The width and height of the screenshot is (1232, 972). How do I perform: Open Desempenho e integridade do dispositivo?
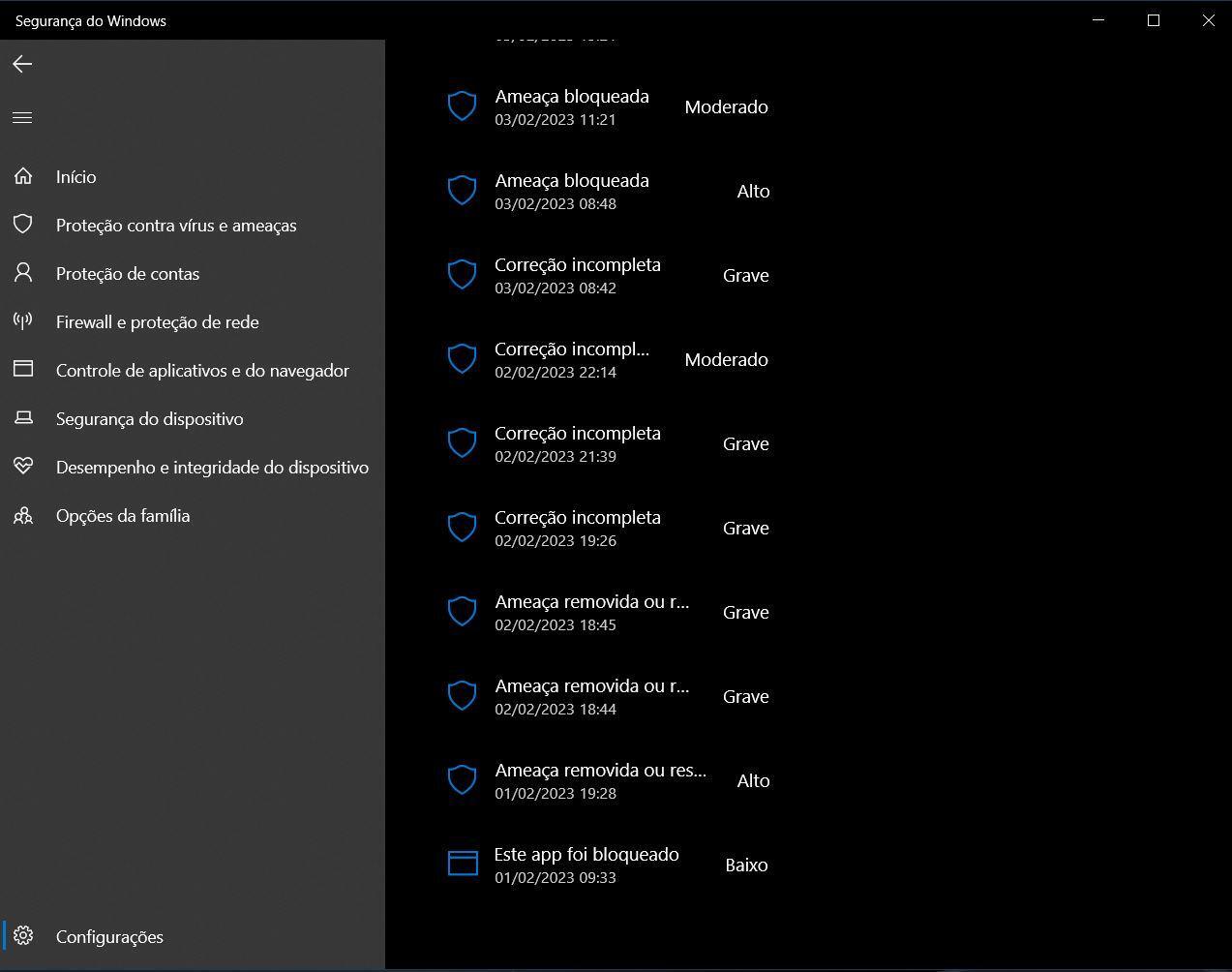pyautogui.click(x=193, y=467)
